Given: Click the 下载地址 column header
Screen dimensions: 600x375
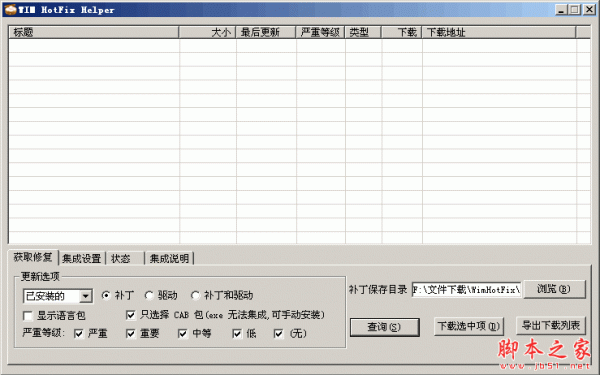Looking at the screenshot, I should point(499,32).
